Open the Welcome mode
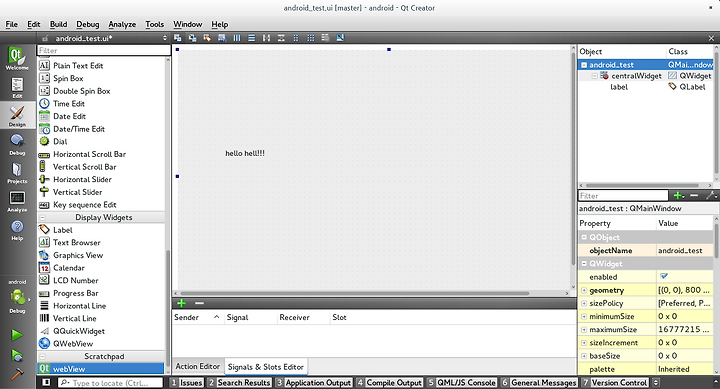720x389 pixels. coord(17,58)
